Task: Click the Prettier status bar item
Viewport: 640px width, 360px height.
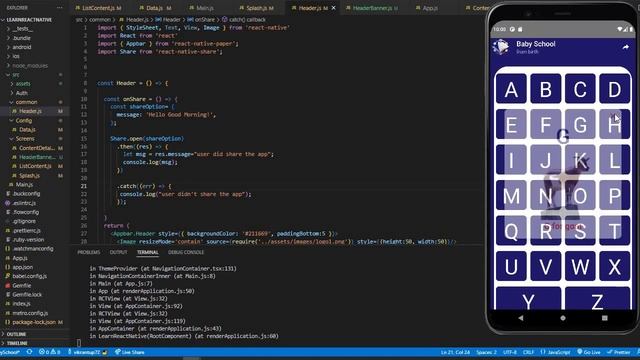Action: point(619,352)
